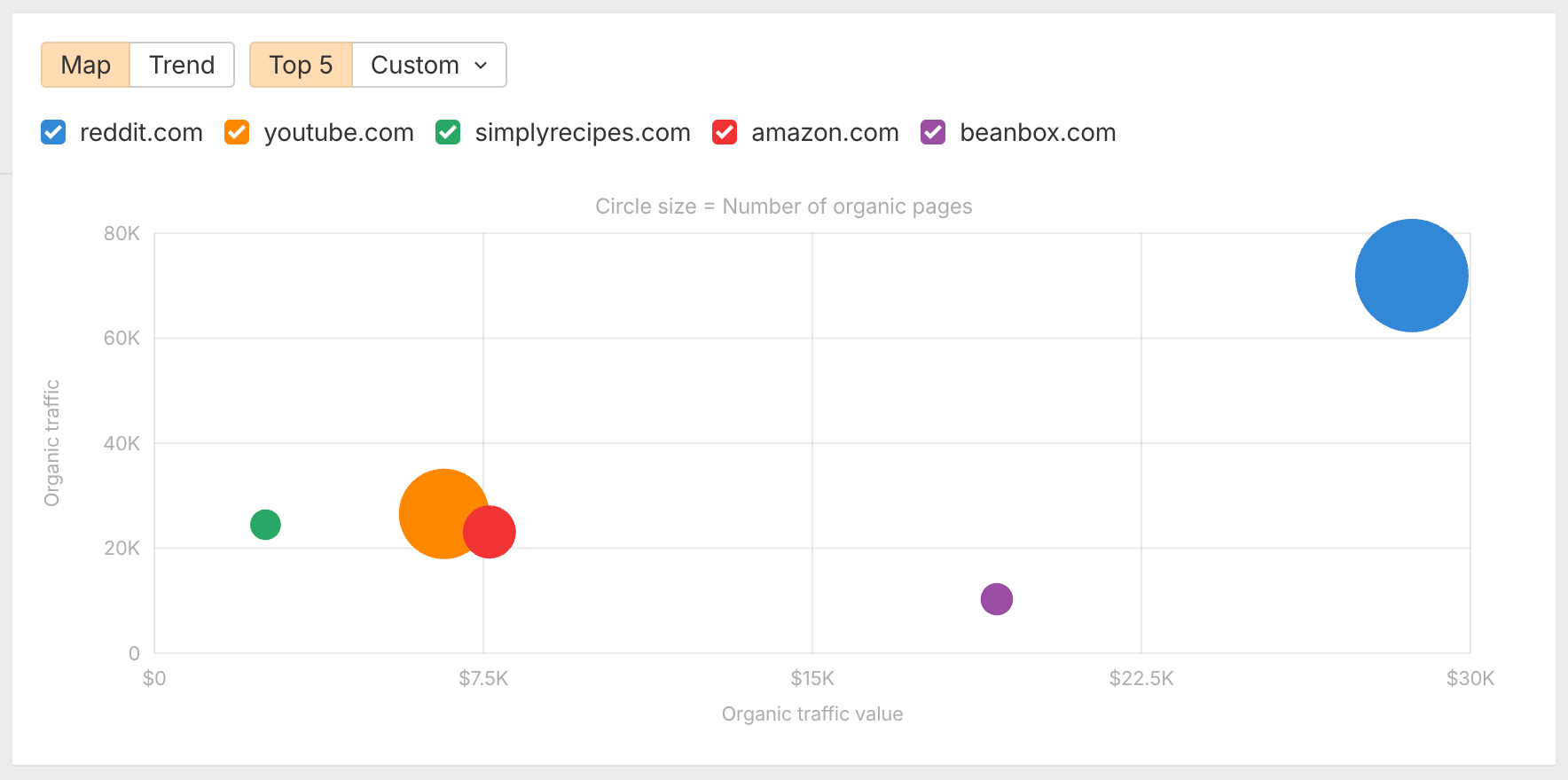Click the amazon.com legend label

[x=825, y=133]
